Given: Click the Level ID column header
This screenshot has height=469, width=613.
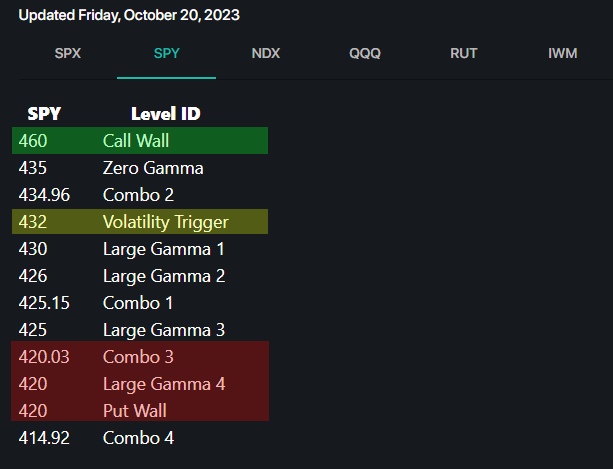Looking at the screenshot, I should point(166,114).
